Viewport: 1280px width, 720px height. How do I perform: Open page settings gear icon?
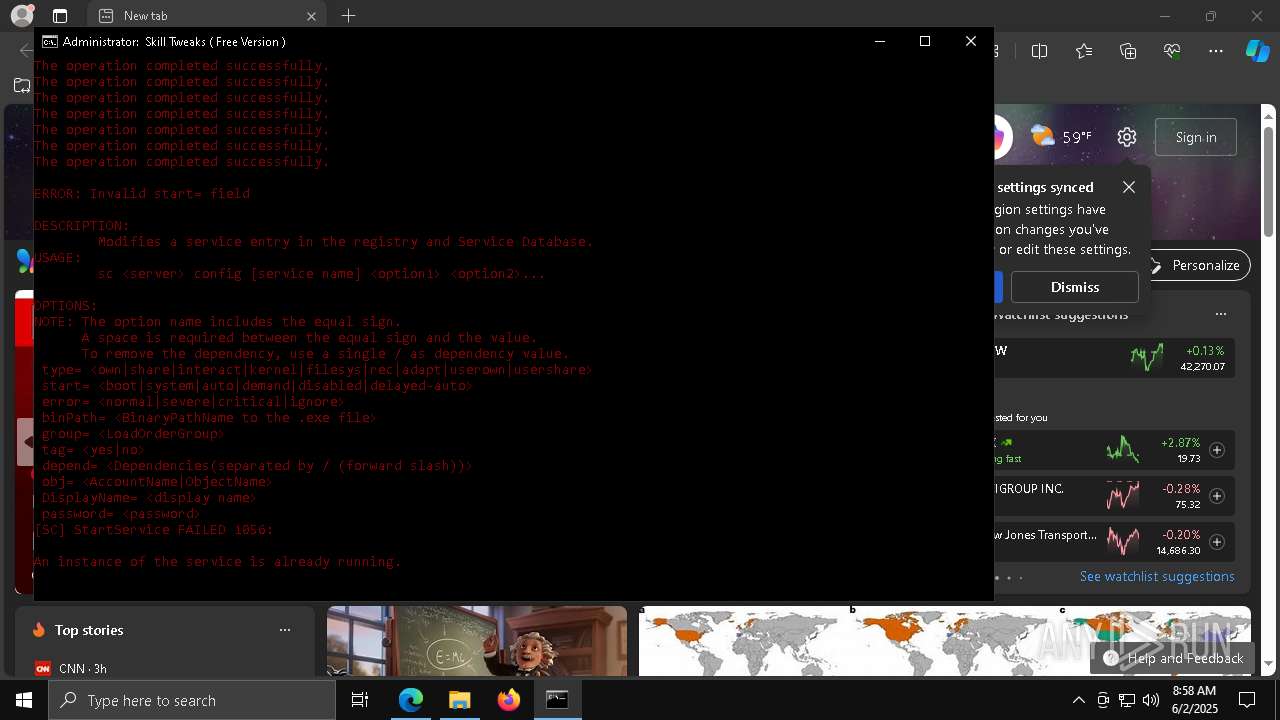click(1127, 137)
